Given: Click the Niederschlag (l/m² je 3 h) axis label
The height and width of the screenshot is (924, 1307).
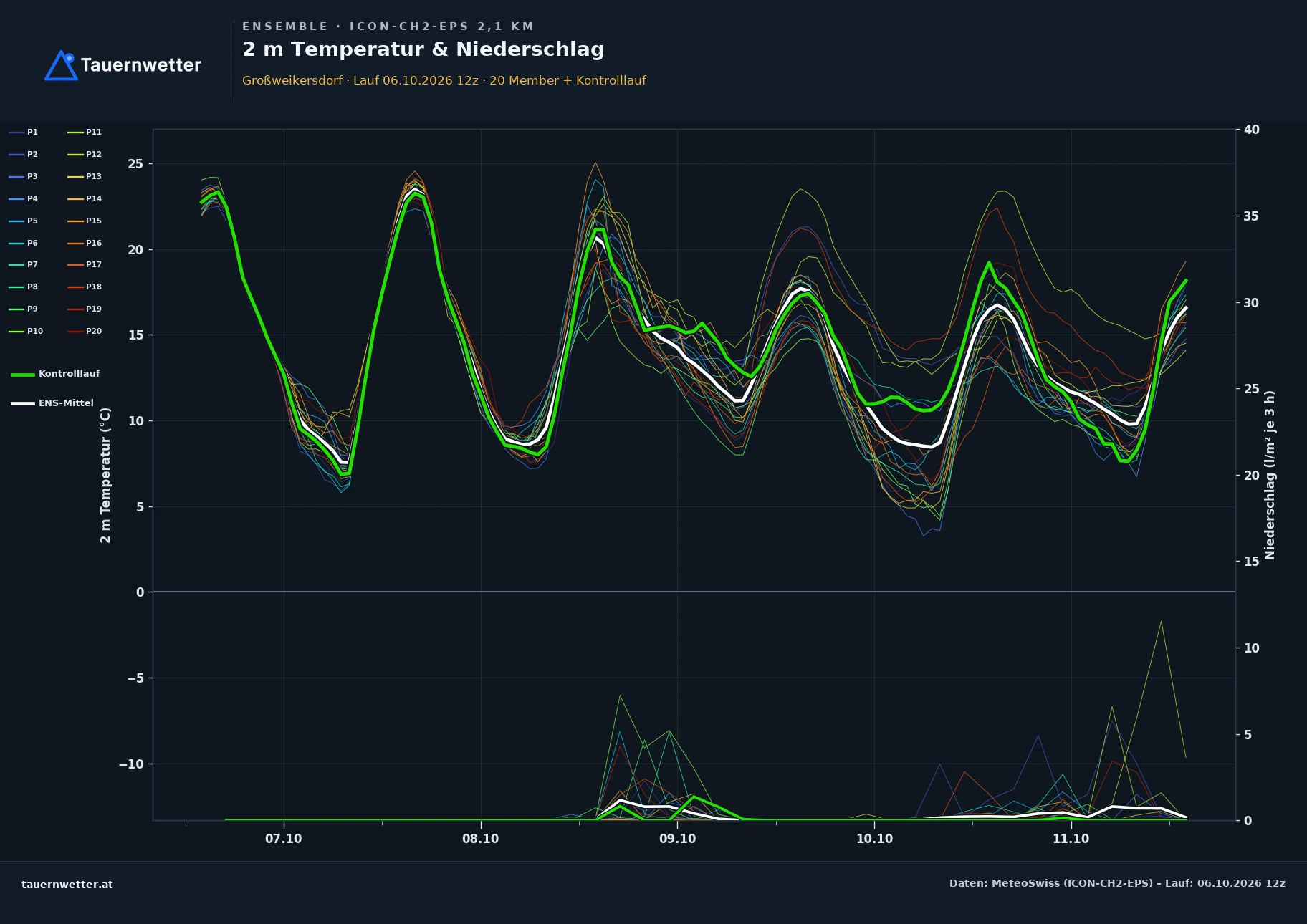Looking at the screenshot, I should (x=1270, y=475).
